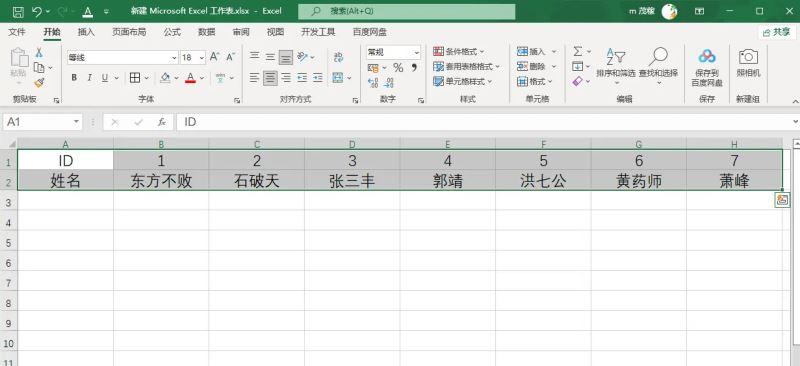Click the Camera tool icon

pyautogui.click(x=748, y=63)
